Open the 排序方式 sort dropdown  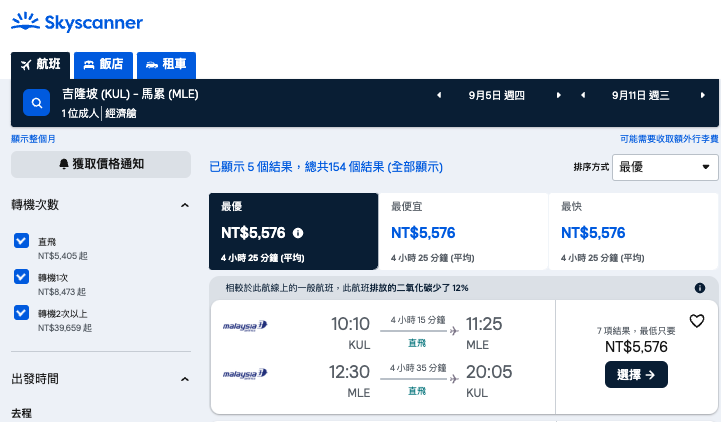pos(665,167)
